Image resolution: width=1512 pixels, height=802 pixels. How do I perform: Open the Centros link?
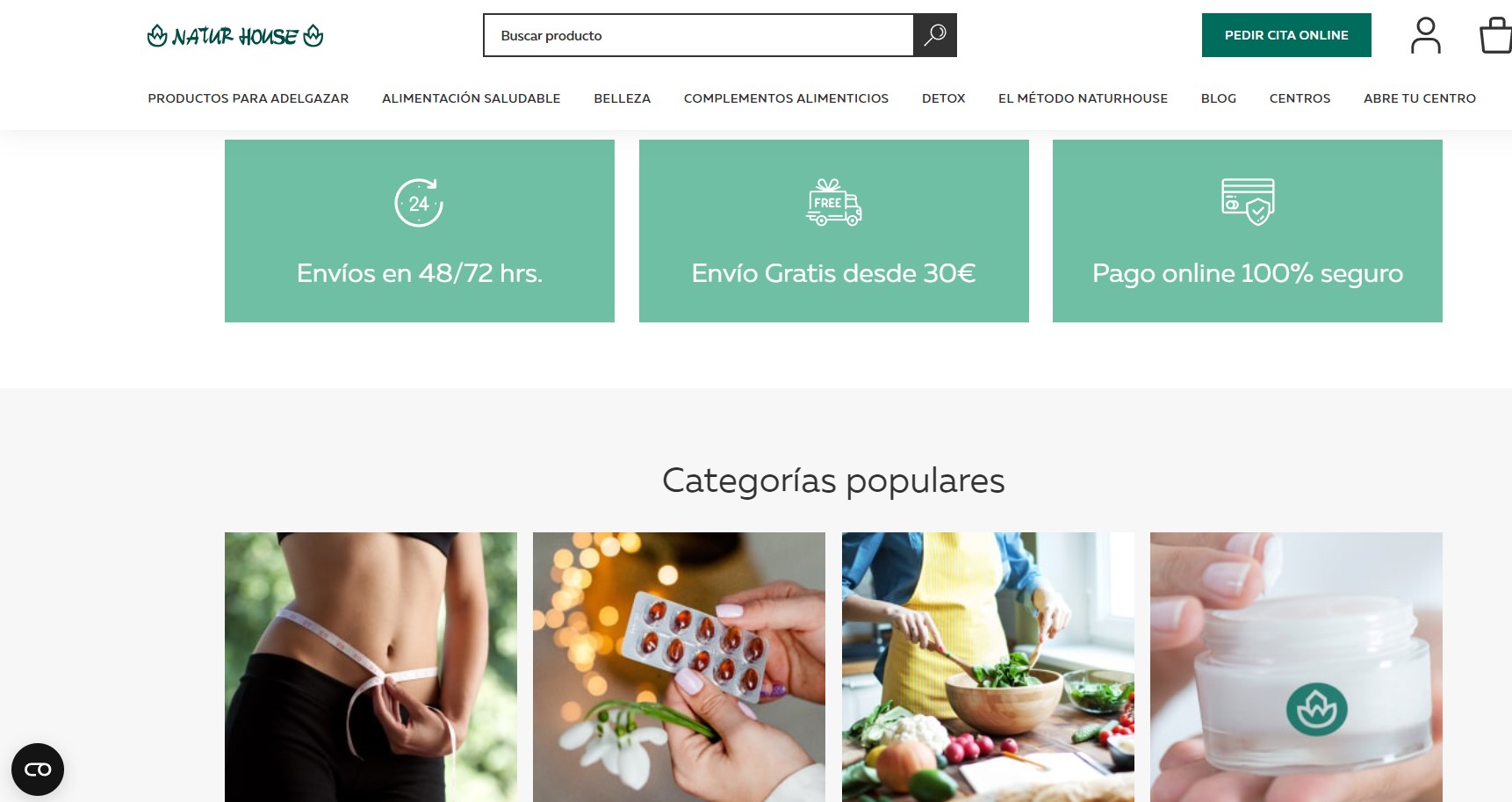click(x=1300, y=98)
